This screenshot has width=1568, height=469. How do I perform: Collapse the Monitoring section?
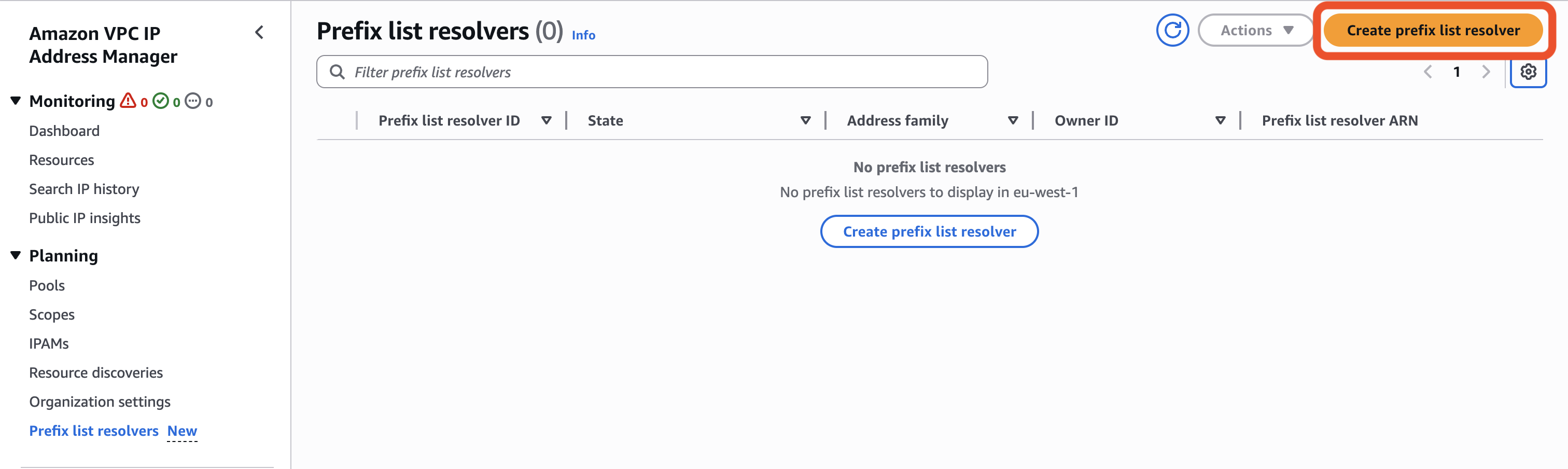[x=16, y=101]
